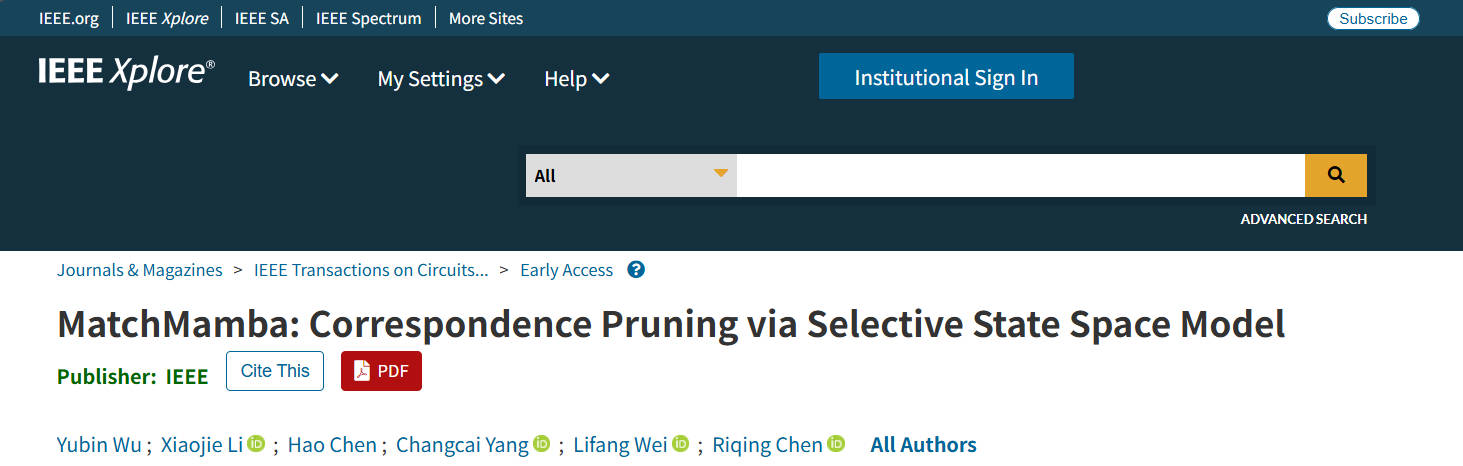Click the Cite This button
This screenshot has width=1463, height=466.
click(275, 371)
